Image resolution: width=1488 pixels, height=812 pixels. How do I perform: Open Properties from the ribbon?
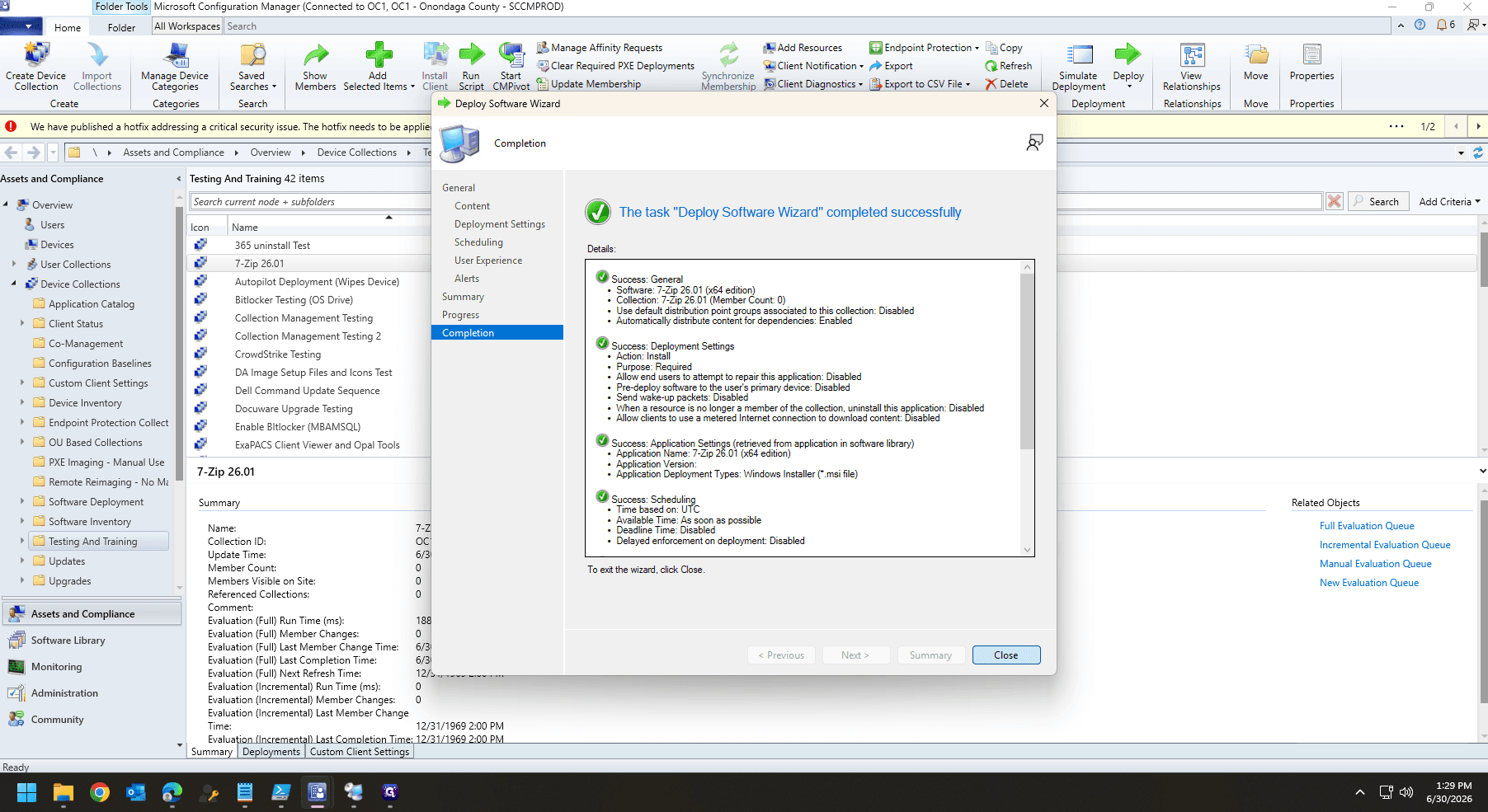(x=1311, y=63)
